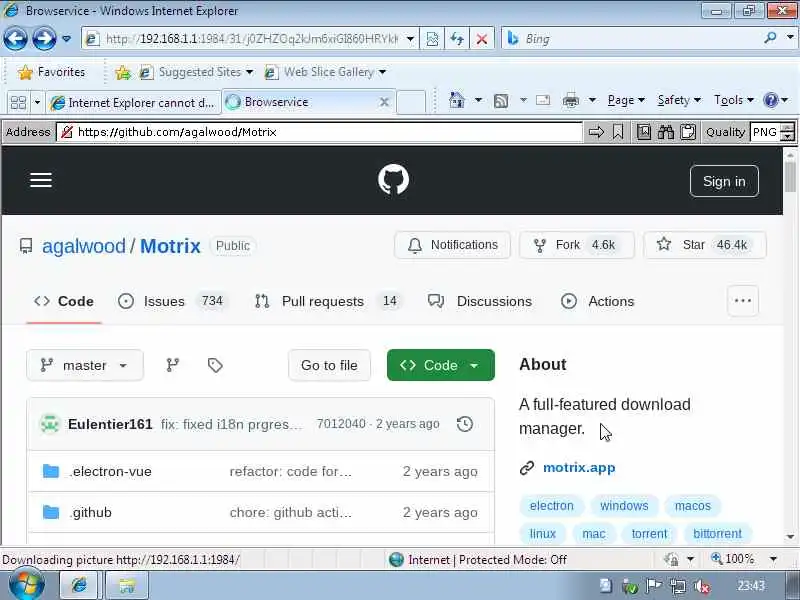Click the Quick Tabs grid icon

18,103
